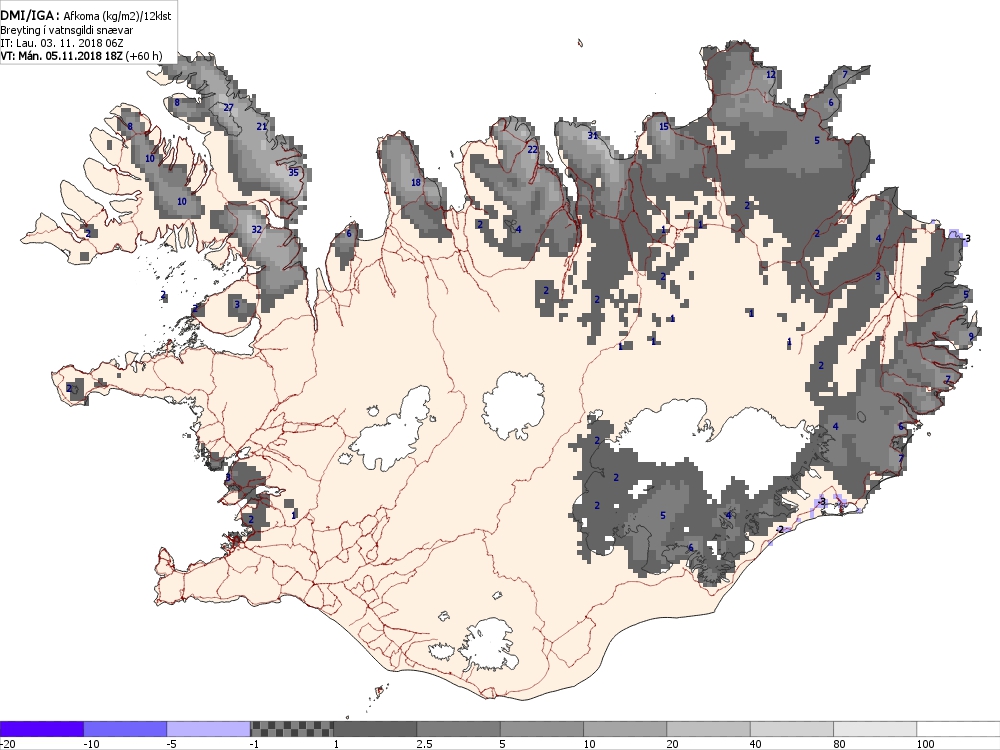This screenshot has width=1000, height=750.
Task: Click the value 15 on the map
Action: pos(664,126)
